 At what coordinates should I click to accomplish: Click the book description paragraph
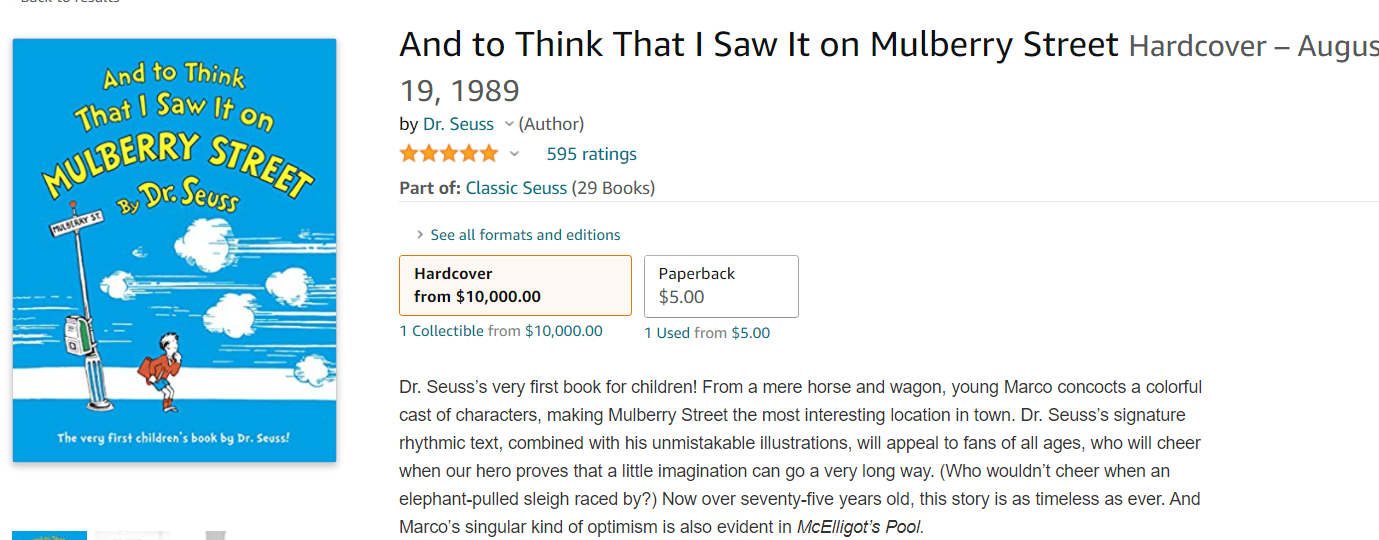tap(800, 443)
